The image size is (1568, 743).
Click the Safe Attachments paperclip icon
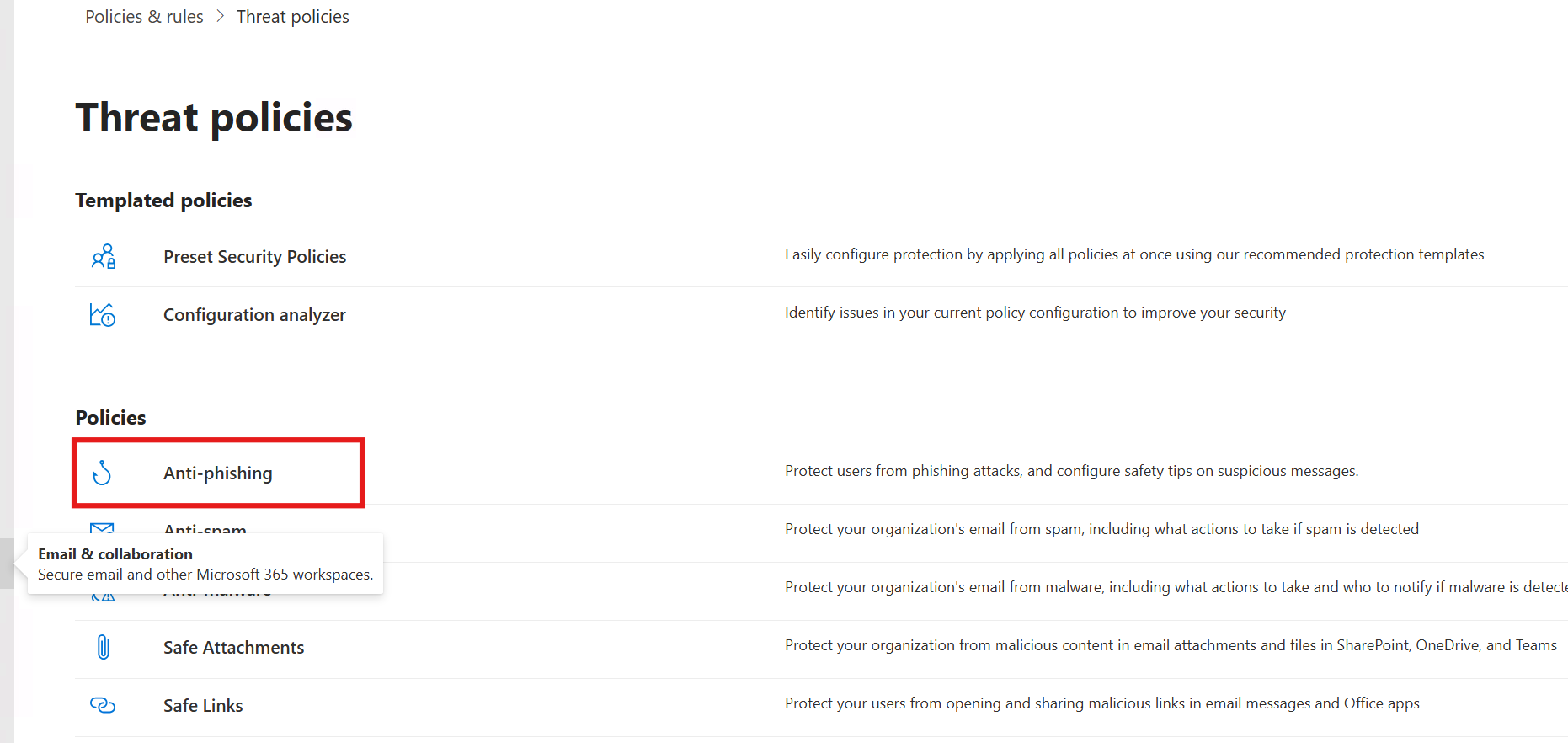point(103,647)
